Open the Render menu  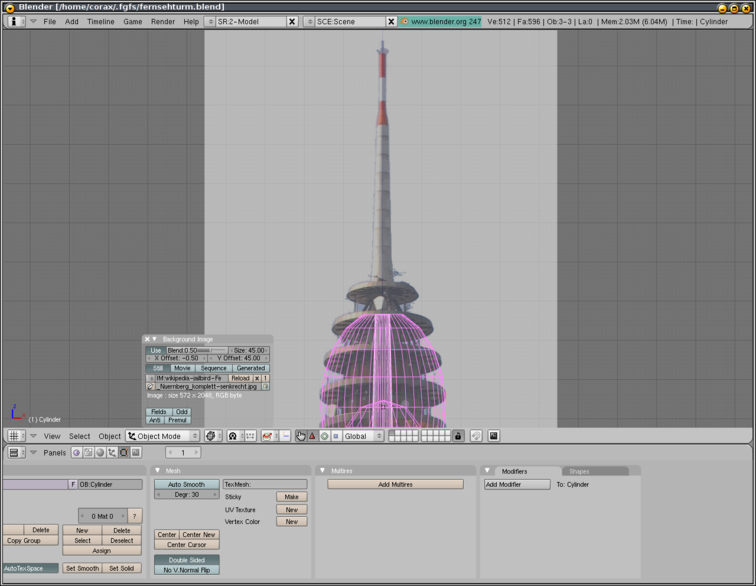pyautogui.click(x=163, y=22)
